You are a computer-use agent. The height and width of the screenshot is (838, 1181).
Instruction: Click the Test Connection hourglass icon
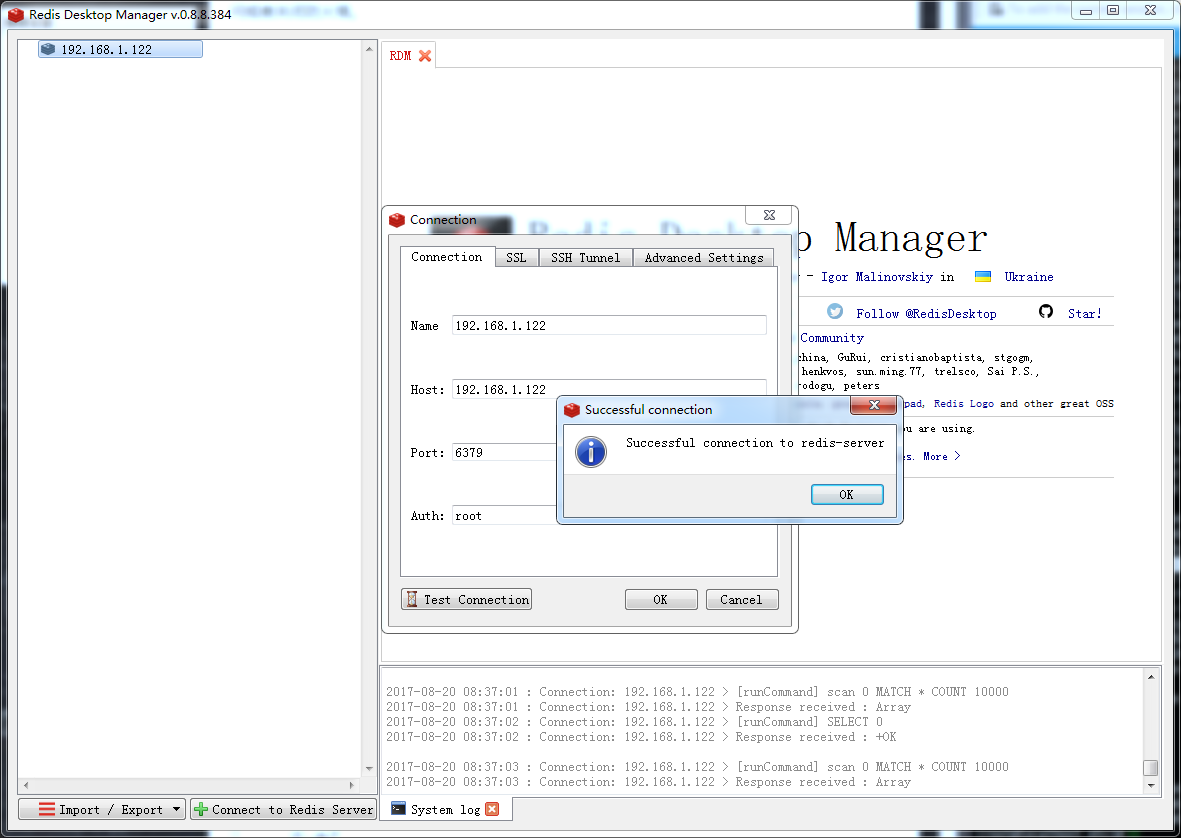(412, 599)
